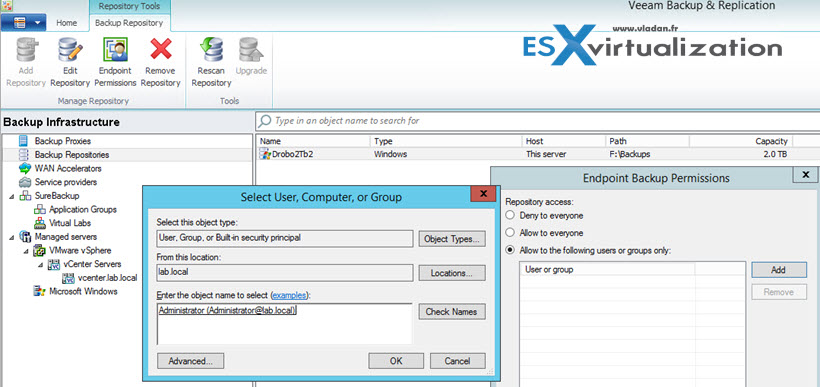Screen dimensions: 820x387
Task: Click the Backup Proxies tree icon
Action: coord(24,141)
